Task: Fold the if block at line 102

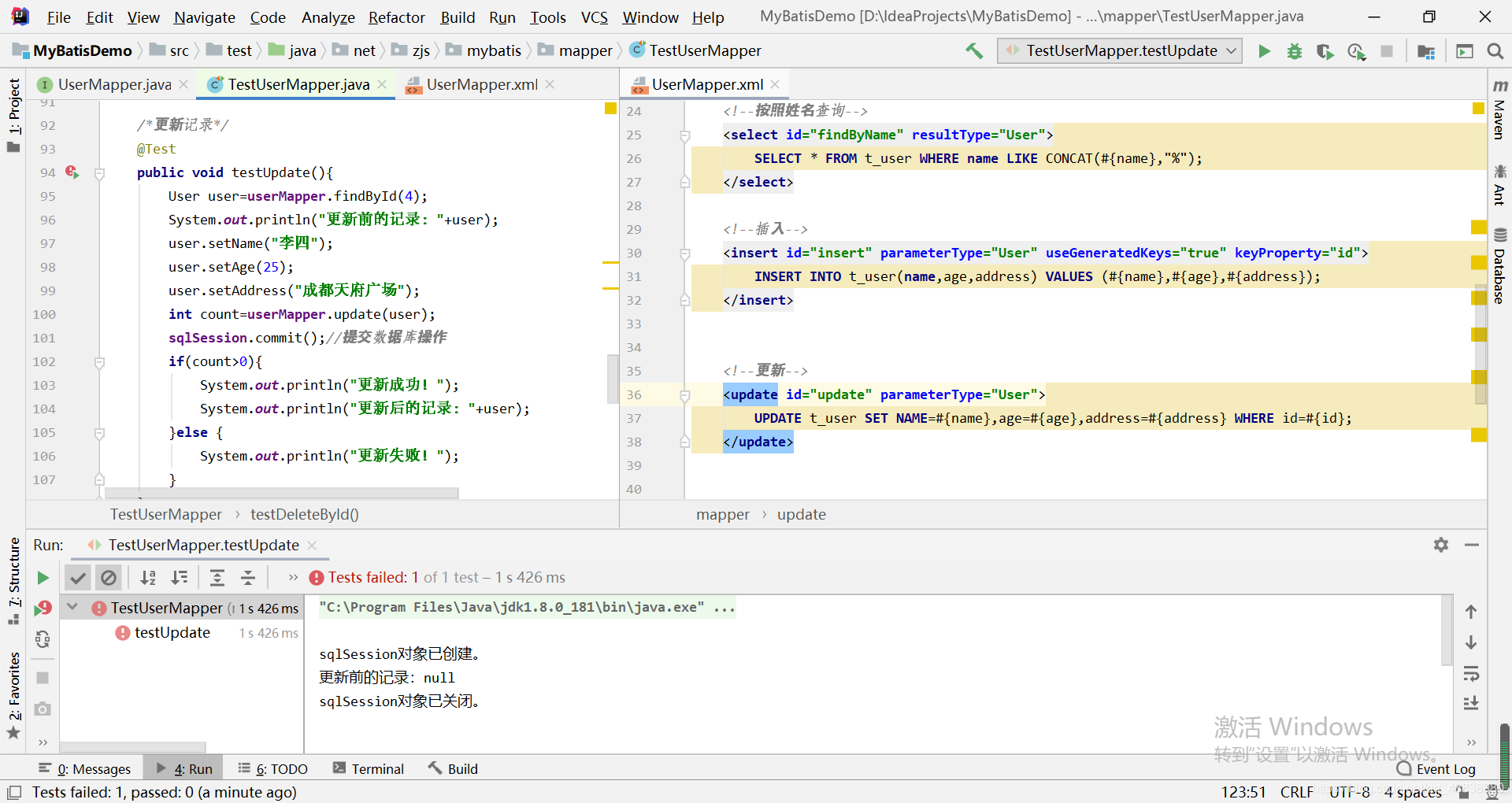Action: click(x=99, y=362)
